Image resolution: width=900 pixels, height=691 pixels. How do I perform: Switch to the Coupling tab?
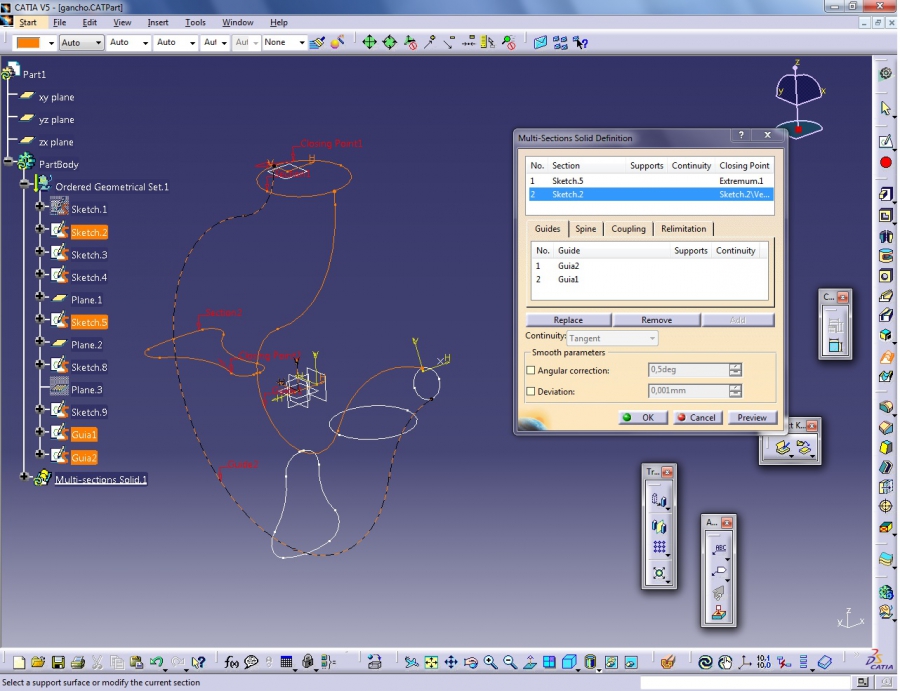pyautogui.click(x=628, y=228)
